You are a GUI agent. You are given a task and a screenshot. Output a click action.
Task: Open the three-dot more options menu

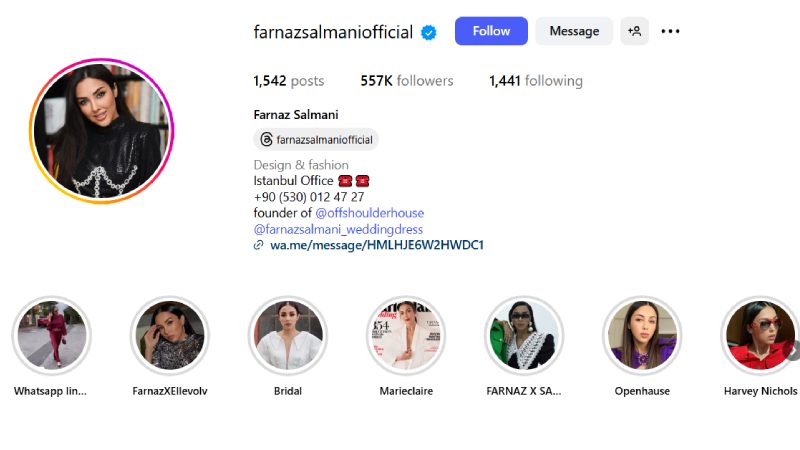[x=670, y=31]
